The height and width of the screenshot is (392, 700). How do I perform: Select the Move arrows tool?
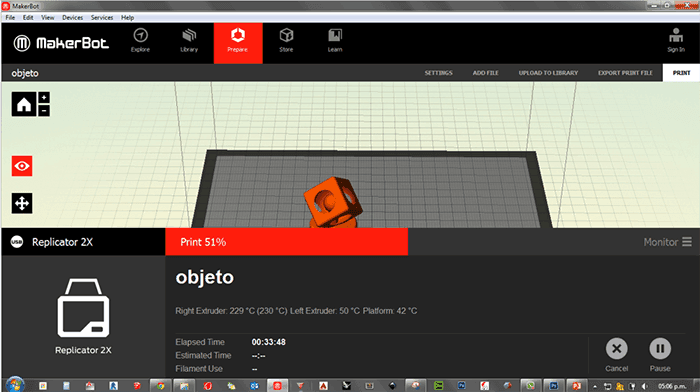[22, 204]
